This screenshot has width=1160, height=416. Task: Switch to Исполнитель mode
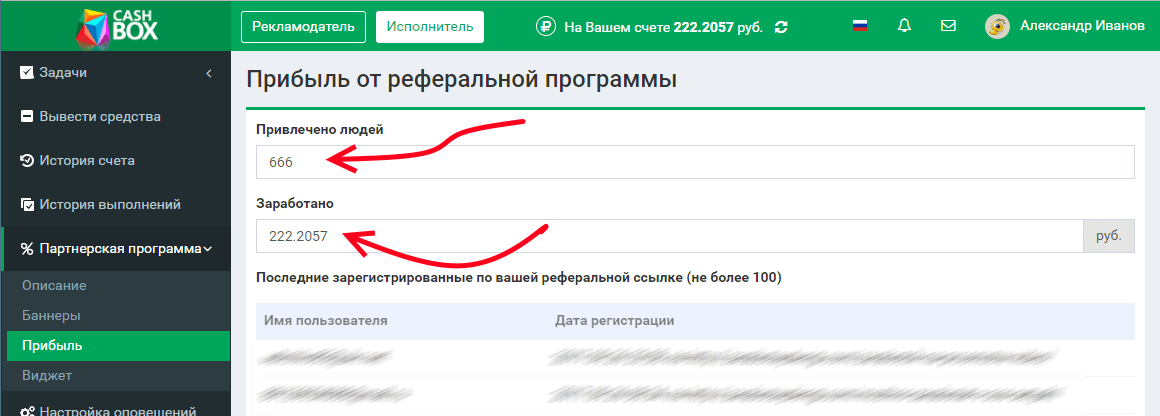[429, 27]
